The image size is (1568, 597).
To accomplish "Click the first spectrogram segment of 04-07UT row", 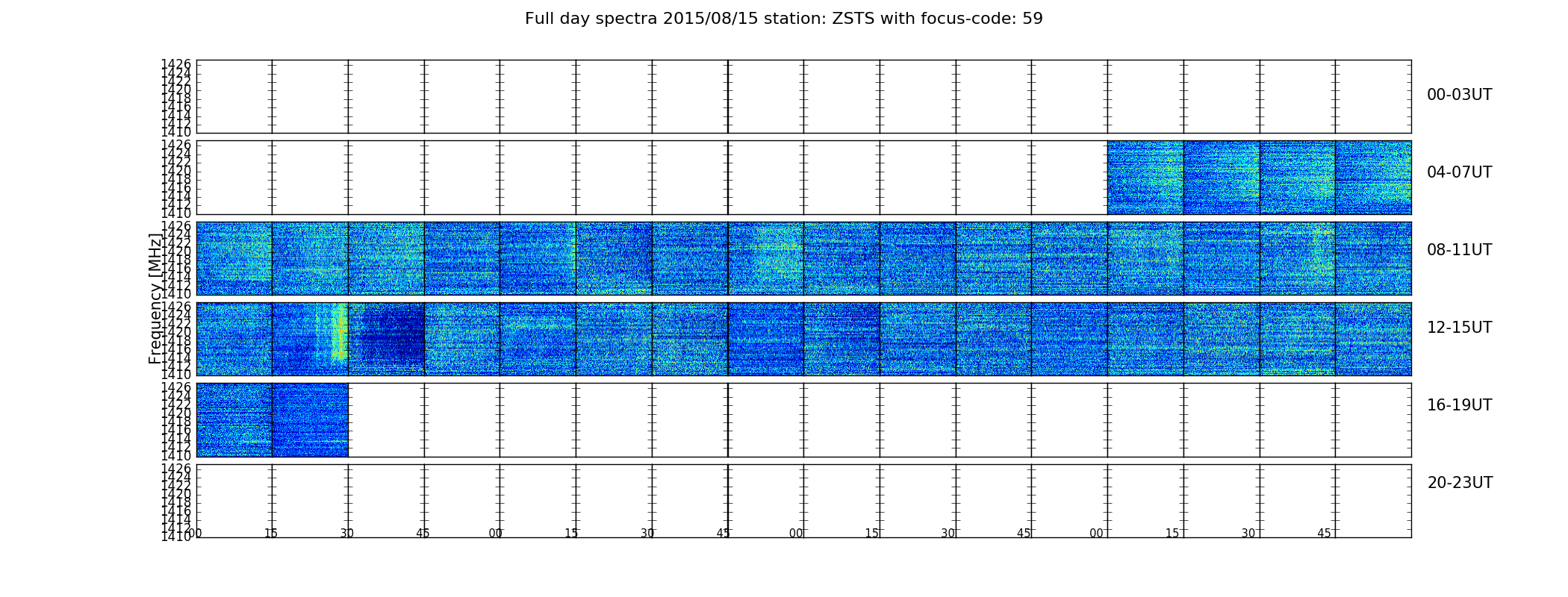I will [x=1145, y=178].
